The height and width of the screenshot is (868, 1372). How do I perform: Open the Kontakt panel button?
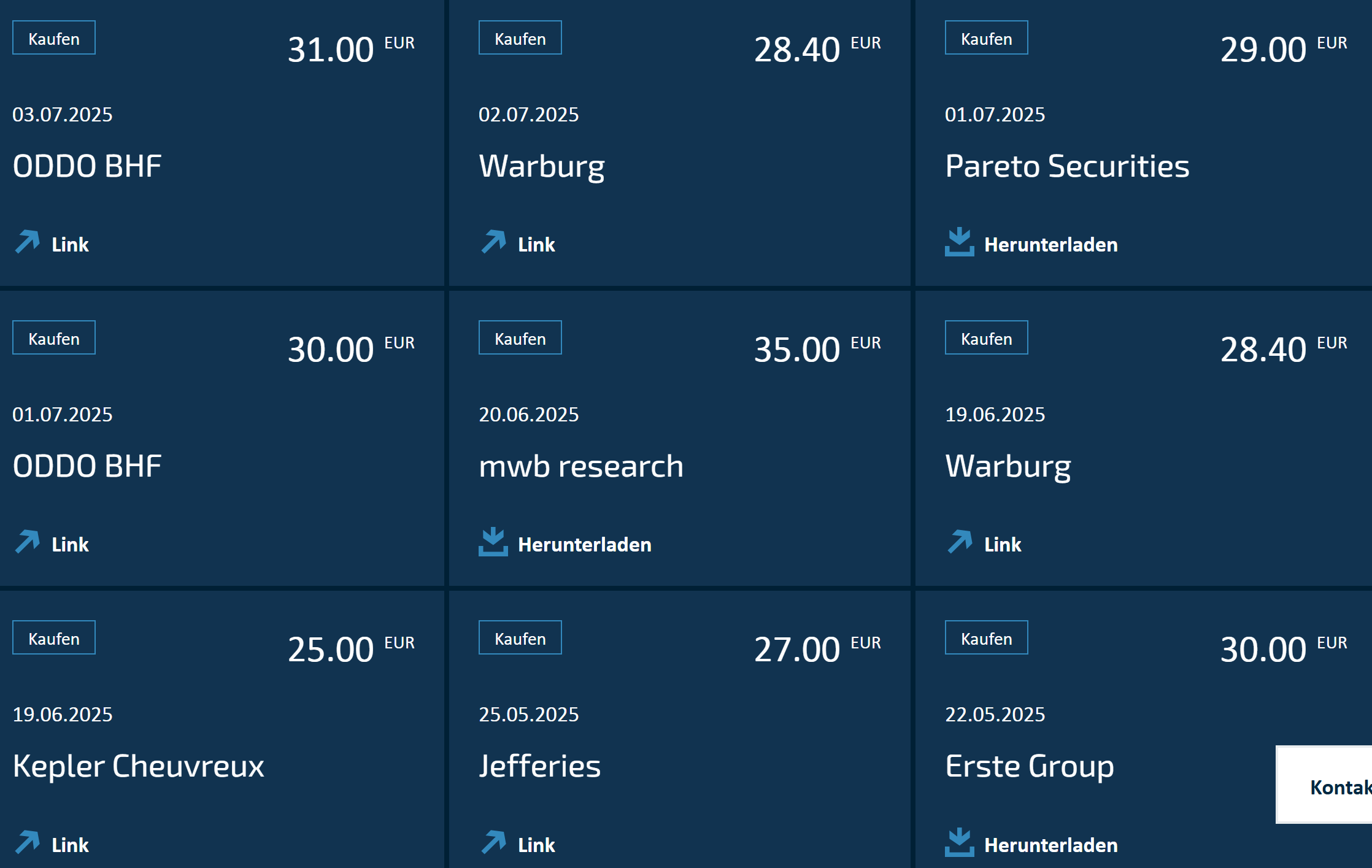1324,785
